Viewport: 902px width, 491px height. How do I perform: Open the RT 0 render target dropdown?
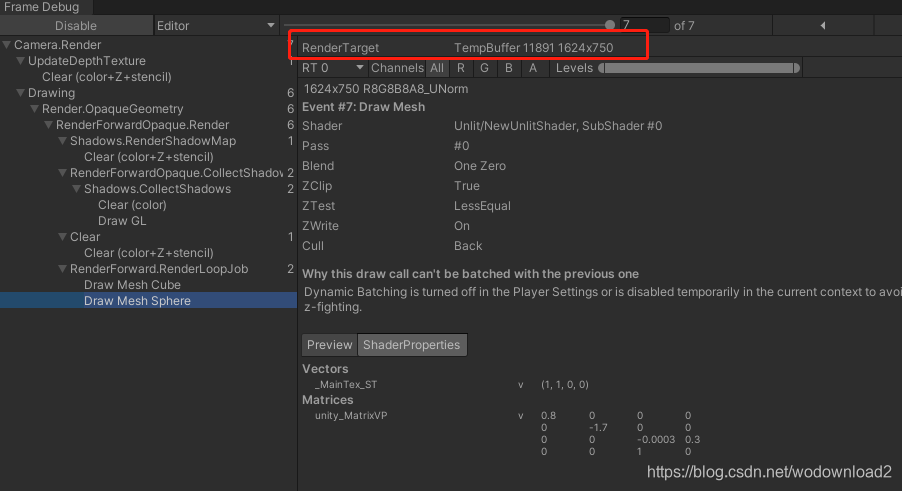point(332,68)
